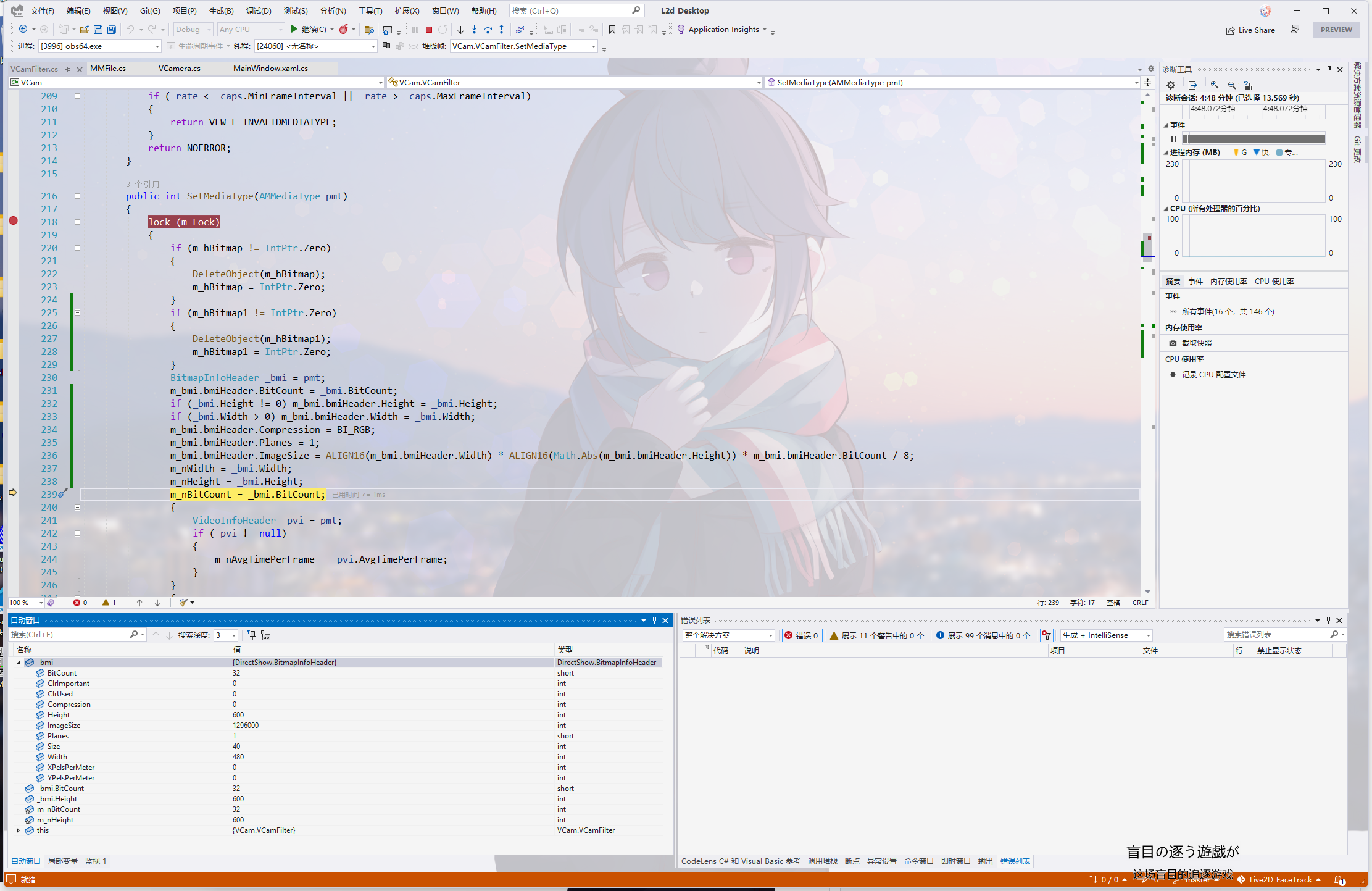Zoom out on the diagnostics timeline
This screenshot has height=891, width=1372.
tap(1232, 85)
